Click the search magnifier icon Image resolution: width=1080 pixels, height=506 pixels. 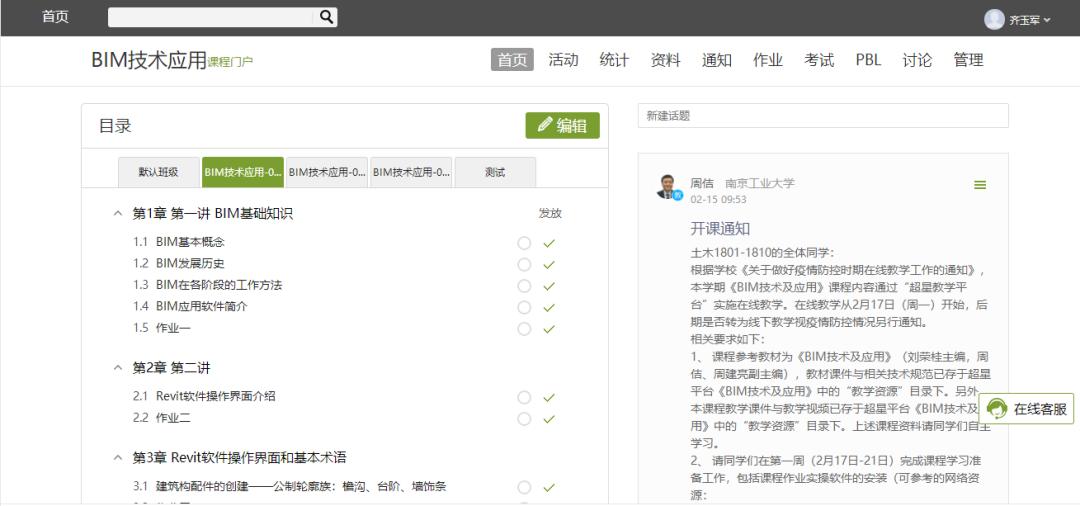[326, 17]
